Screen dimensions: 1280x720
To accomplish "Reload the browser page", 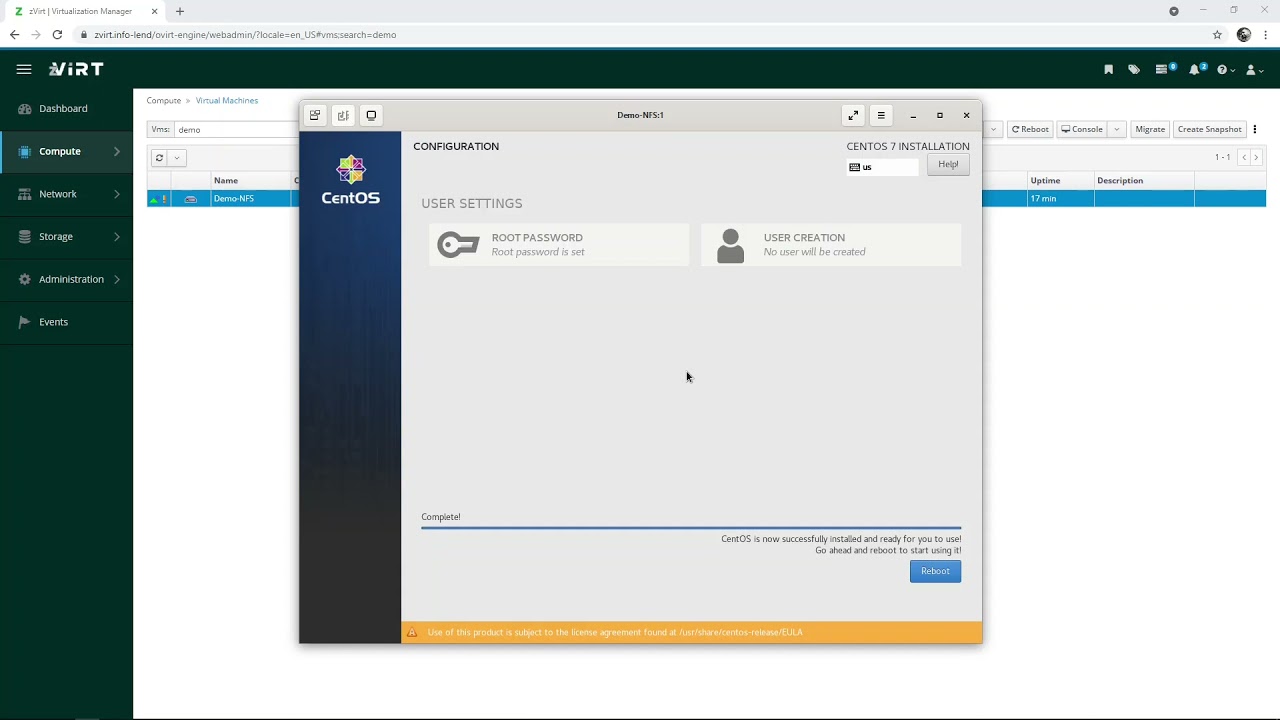I will pos(58,34).
